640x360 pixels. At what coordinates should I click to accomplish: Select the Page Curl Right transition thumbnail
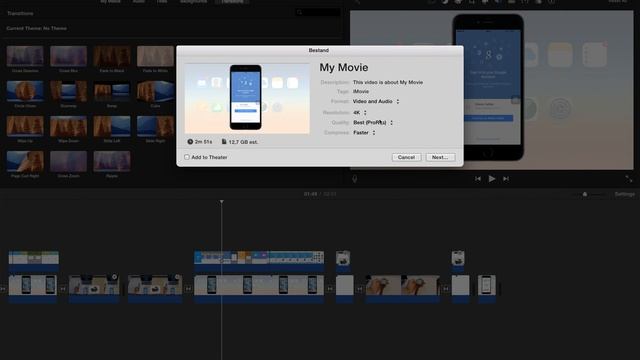(x=25, y=161)
